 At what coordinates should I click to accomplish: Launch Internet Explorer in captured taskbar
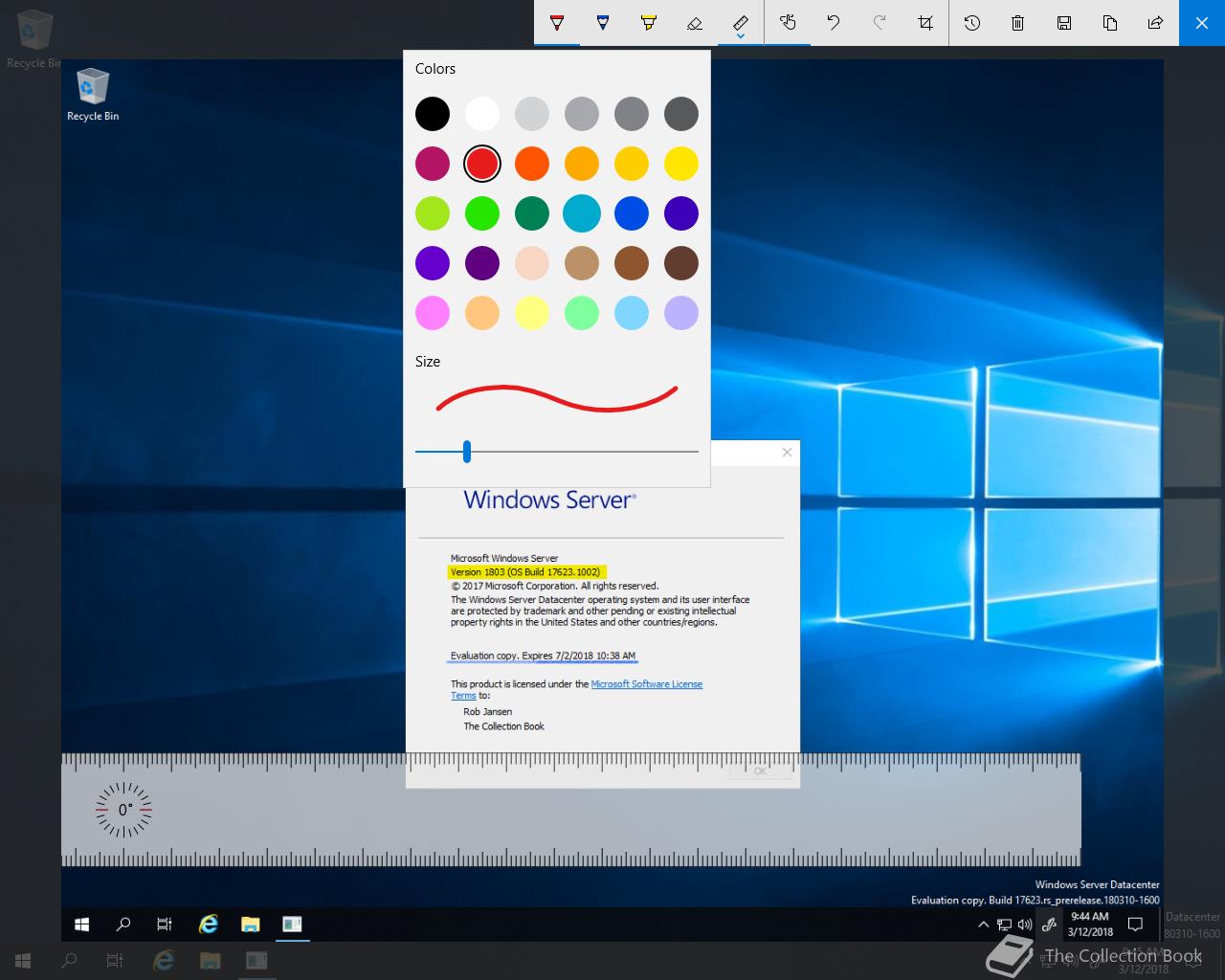208,924
